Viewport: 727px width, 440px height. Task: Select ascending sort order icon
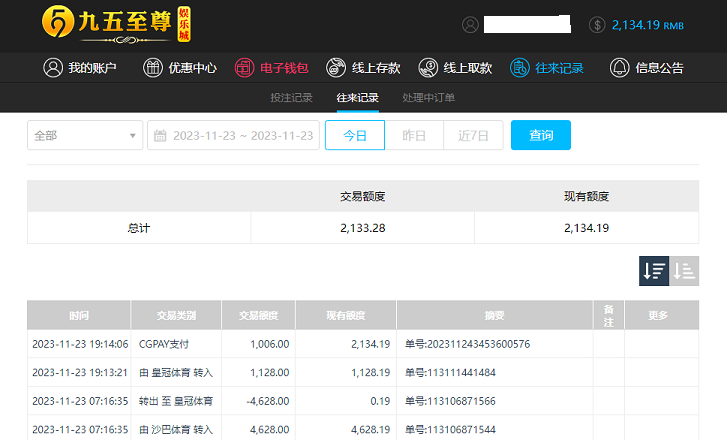(684, 271)
